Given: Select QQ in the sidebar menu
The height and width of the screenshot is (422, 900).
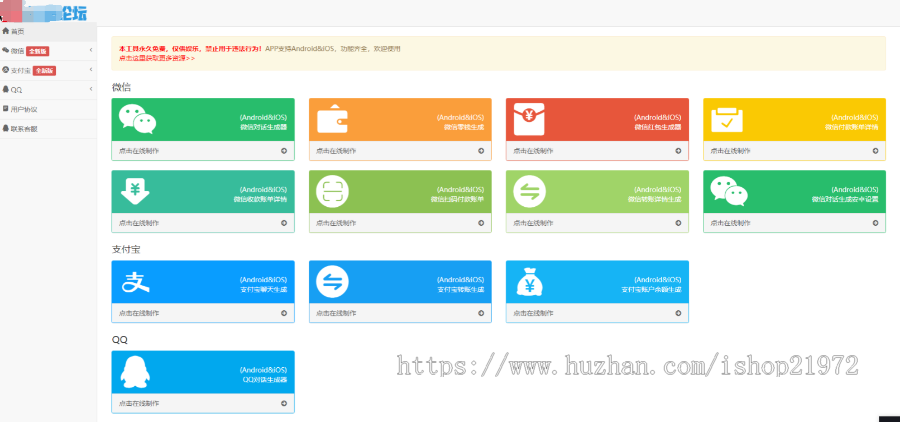Looking at the screenshot, I should coord(48,90).
